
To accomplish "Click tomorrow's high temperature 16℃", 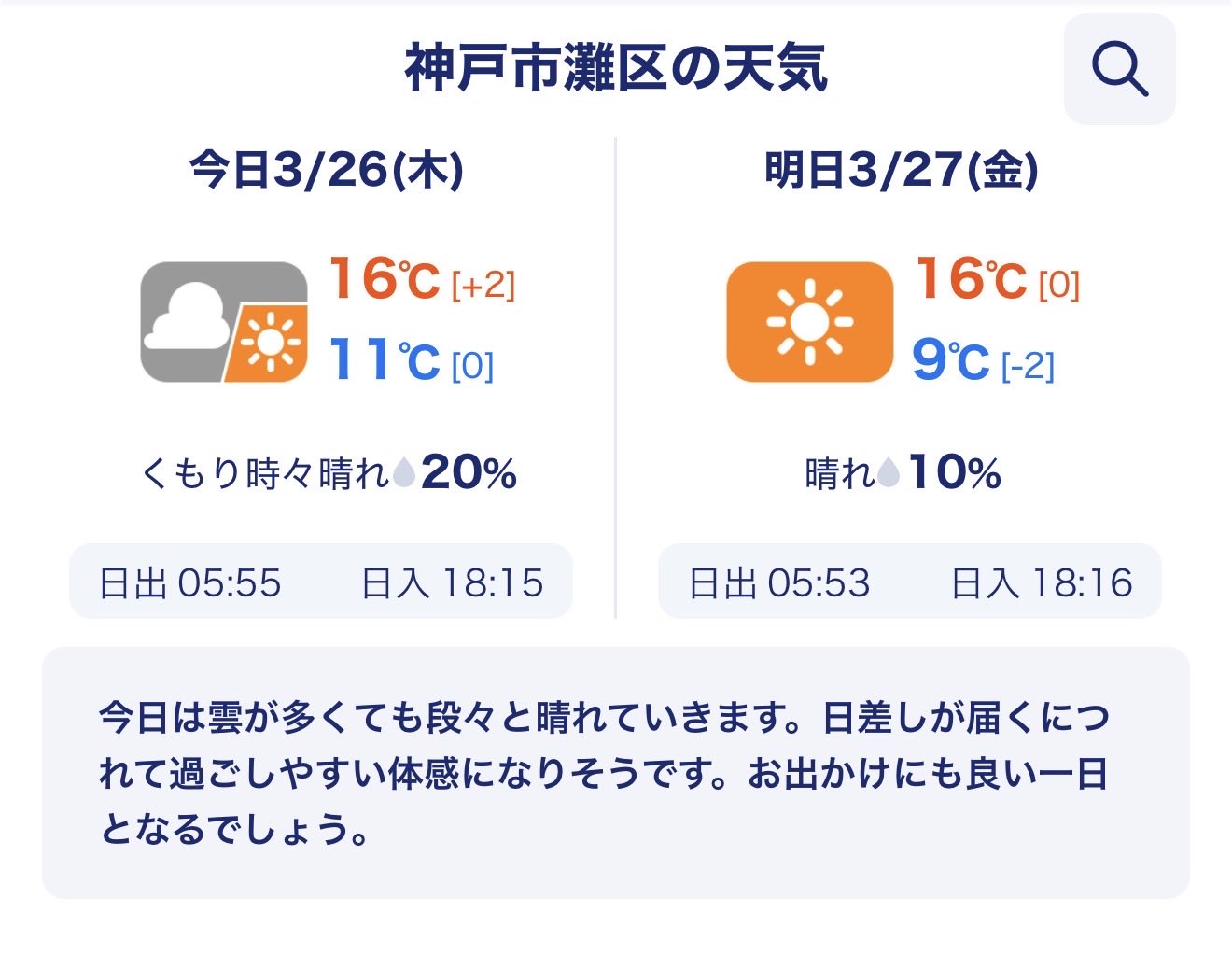I will click(x=971, y=279).
